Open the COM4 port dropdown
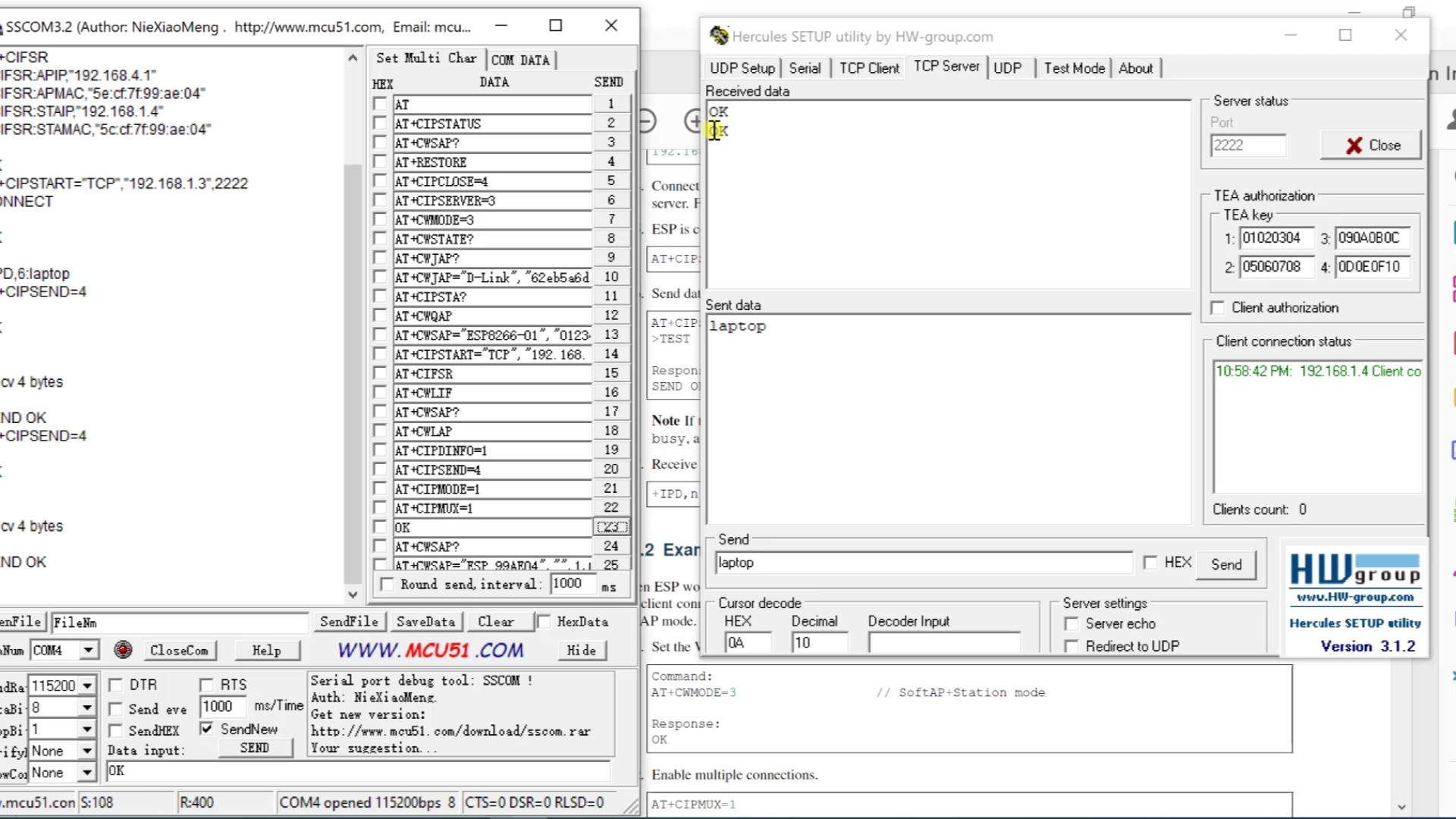This screenshot has width=1456, height=819. [x=89, y=650]
